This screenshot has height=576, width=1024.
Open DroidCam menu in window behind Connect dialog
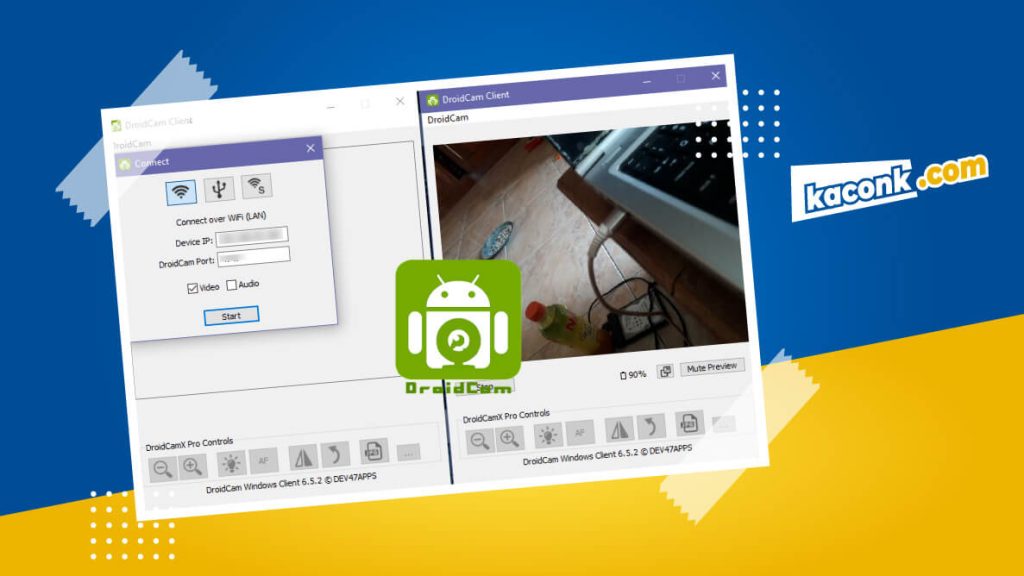click(x=133, y=144)
